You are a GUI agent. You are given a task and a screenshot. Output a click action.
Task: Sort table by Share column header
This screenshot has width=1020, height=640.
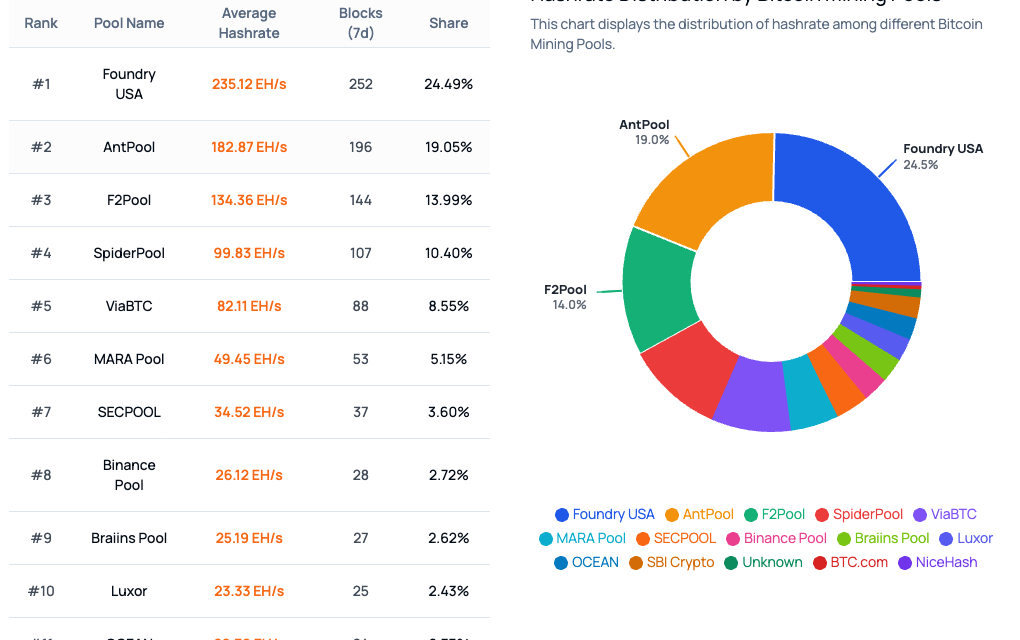[448, 23]
